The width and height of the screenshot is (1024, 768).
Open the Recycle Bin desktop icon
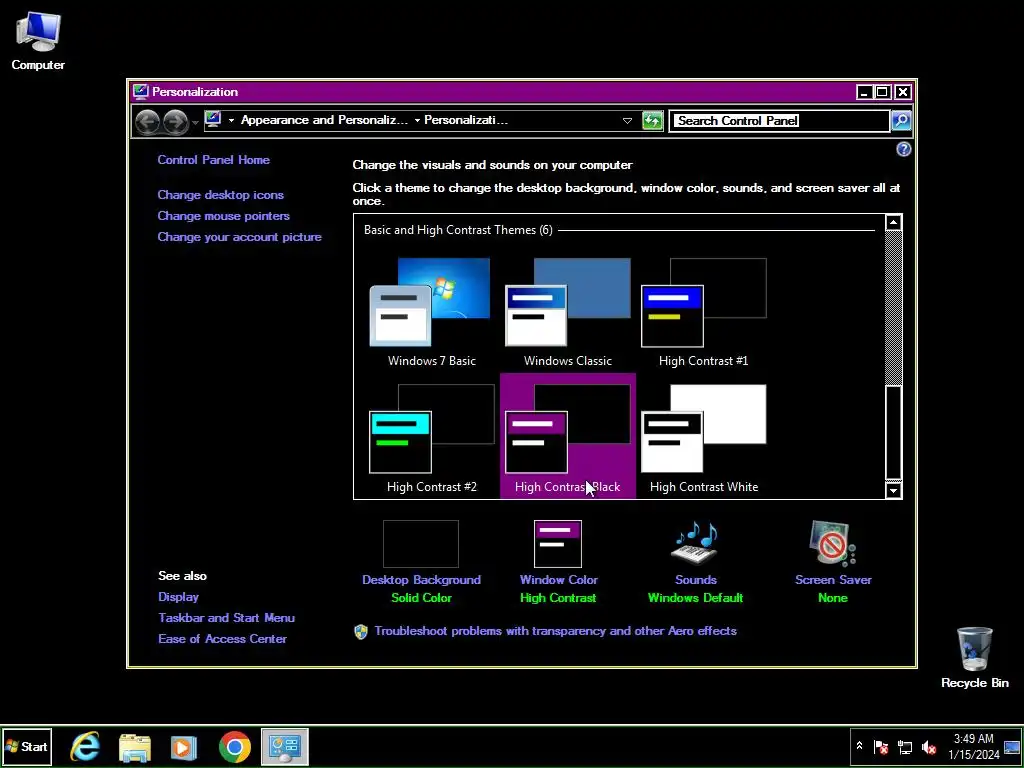[x=974, y=657]
